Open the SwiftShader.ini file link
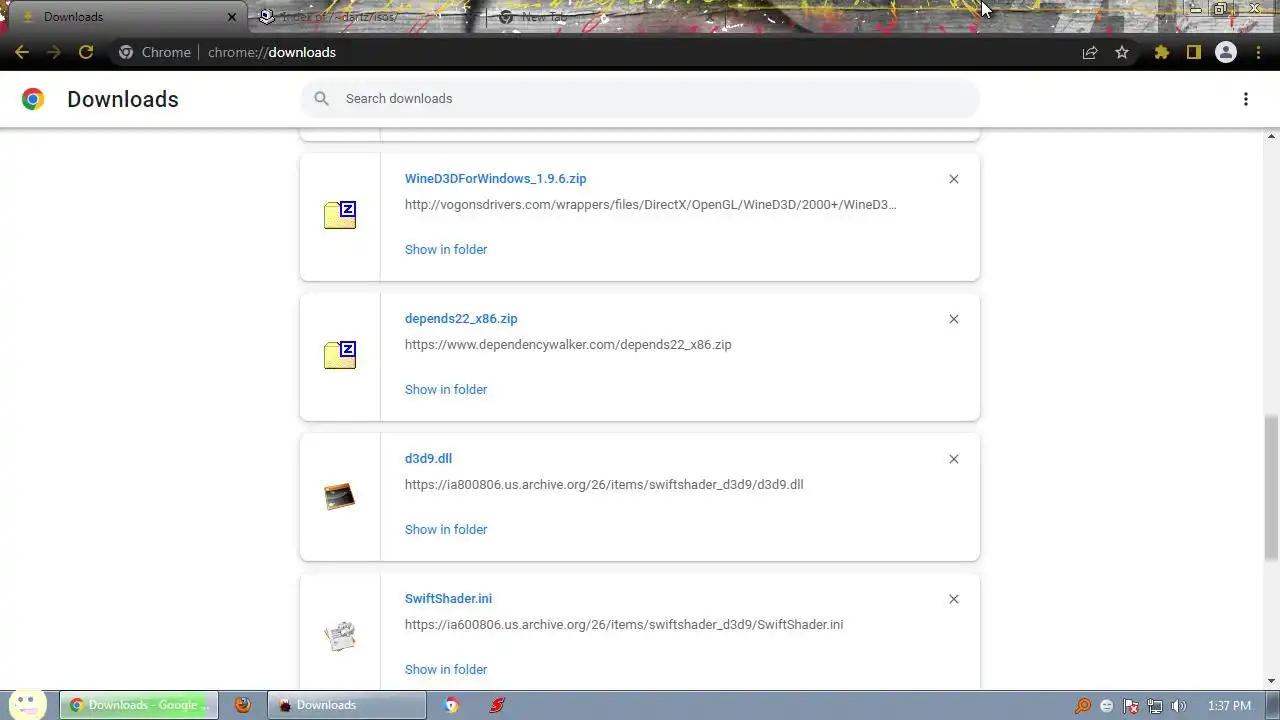 click(448, 599)
